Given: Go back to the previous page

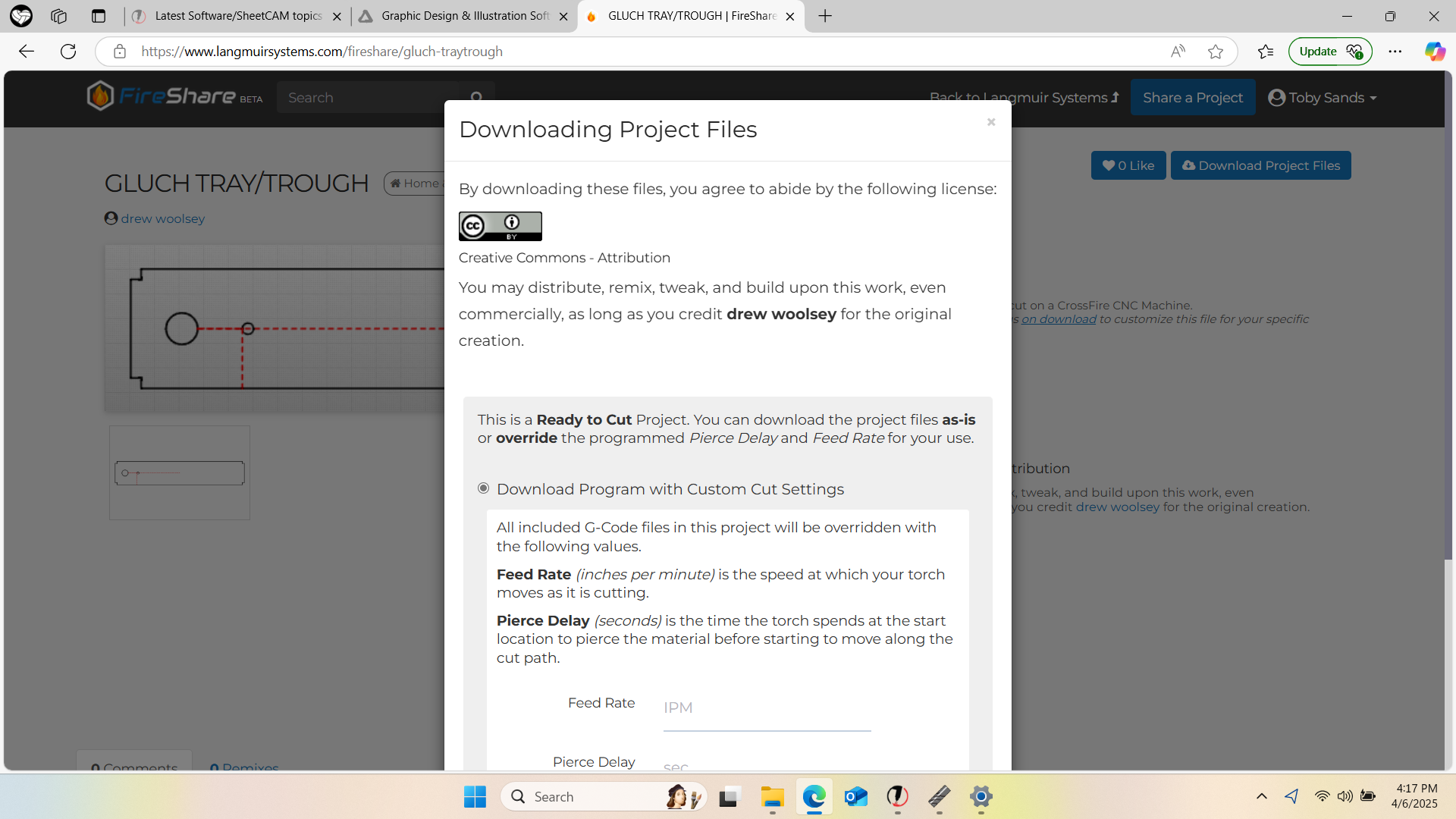Looking at the screenshot, I should 27,52.
